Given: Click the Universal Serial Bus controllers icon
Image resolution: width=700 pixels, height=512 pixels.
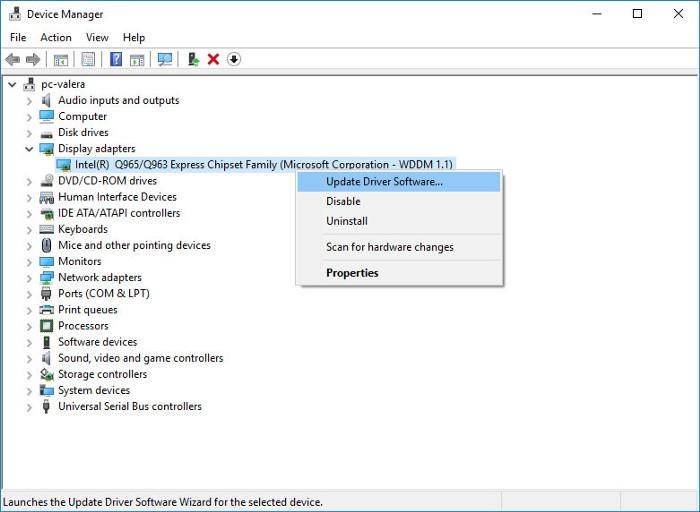Looking at the screenshot, I should tap(46, 406).
